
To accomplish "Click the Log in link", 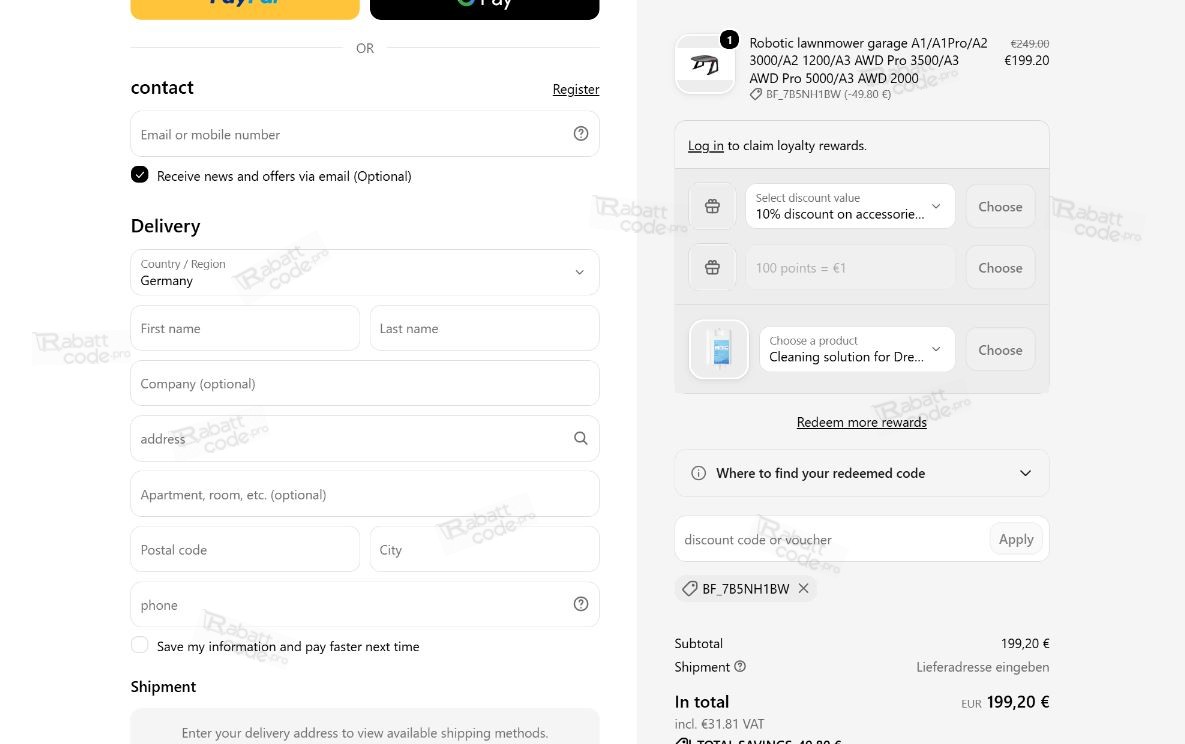I will [706, 146].
